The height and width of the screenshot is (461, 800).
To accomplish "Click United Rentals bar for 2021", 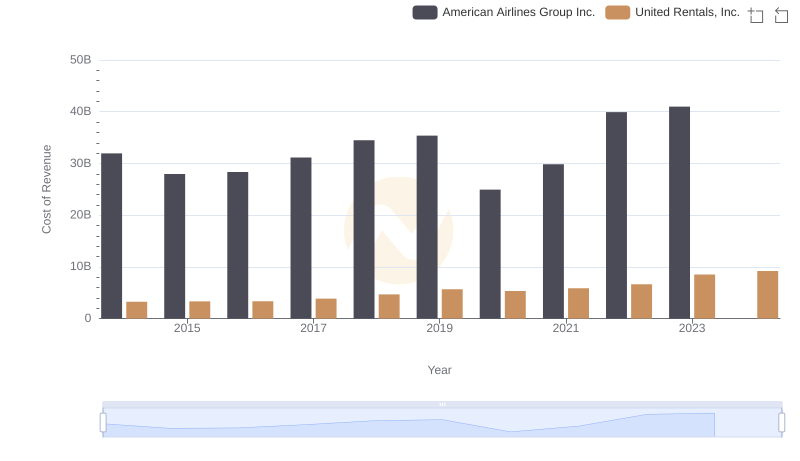I will click(x=579, y=303).
